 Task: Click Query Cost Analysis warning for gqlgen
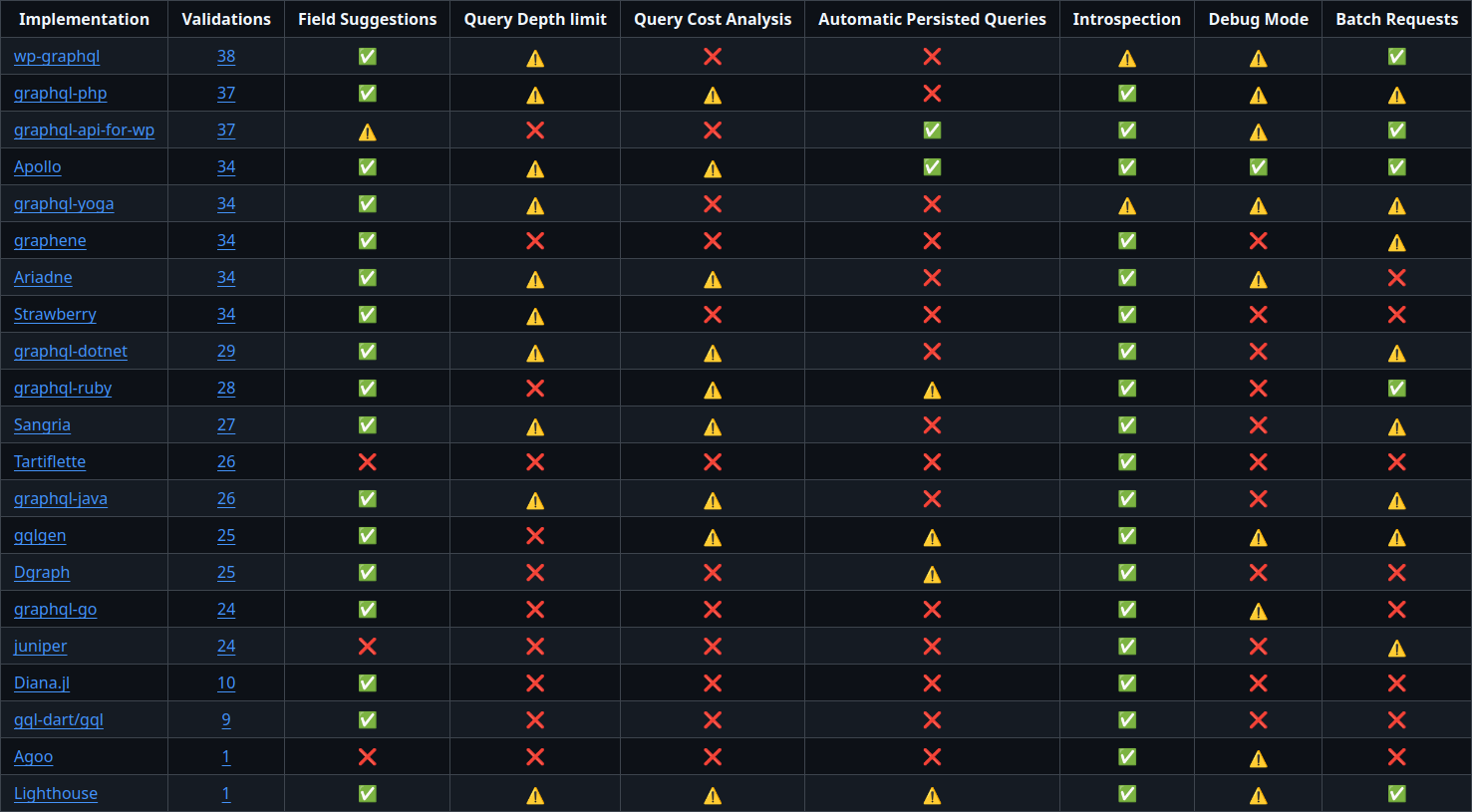tap(713, 537)
